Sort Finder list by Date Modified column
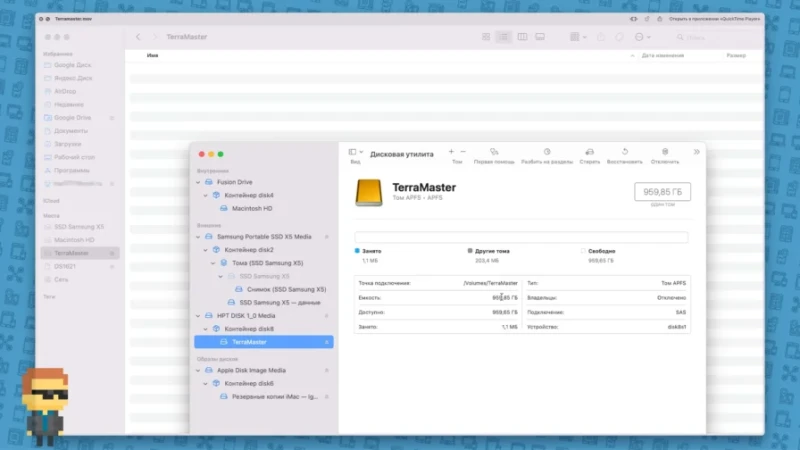Viewport: 800px width, 450px height. point(662,55)
